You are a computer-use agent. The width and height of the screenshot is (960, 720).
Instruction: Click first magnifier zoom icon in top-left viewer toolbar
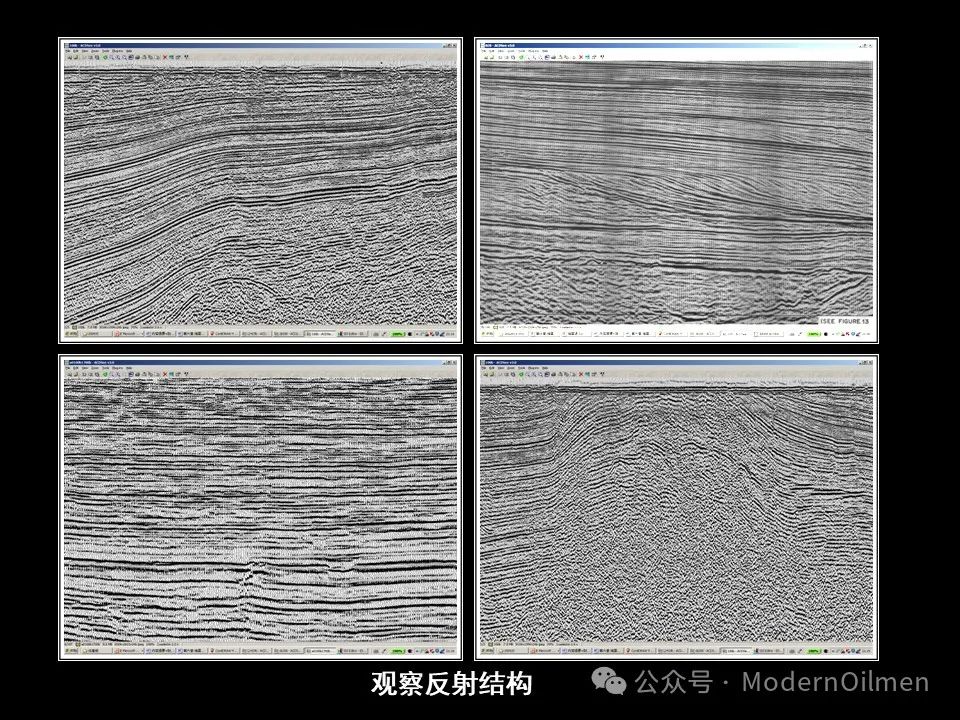(112, 58)
